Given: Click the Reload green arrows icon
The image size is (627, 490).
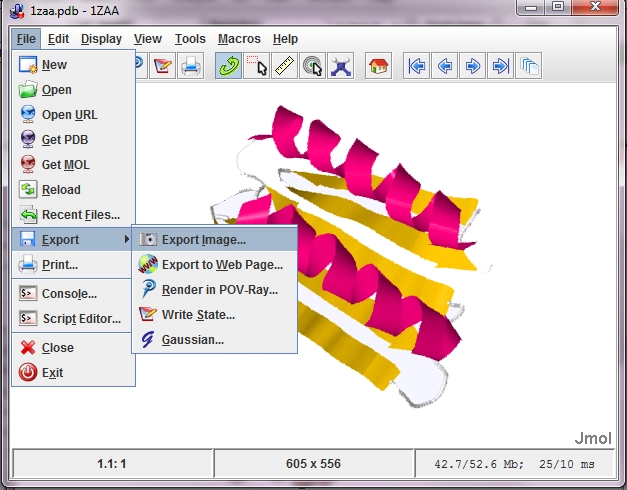Looking at the screenshot, I should 28,189.
